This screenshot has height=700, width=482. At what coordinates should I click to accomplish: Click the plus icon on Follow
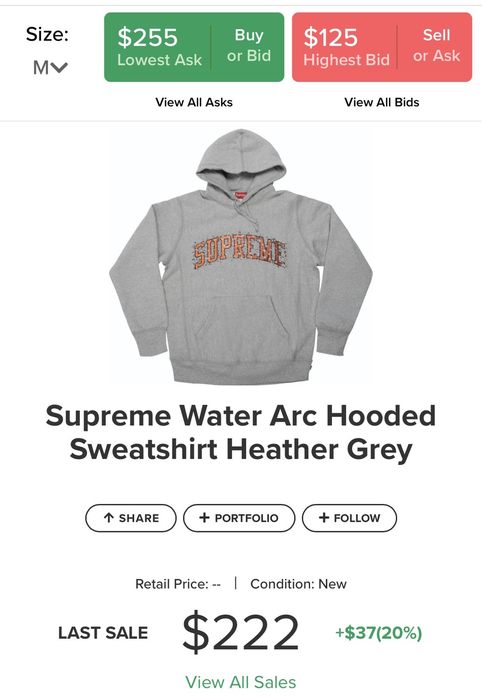324,517
